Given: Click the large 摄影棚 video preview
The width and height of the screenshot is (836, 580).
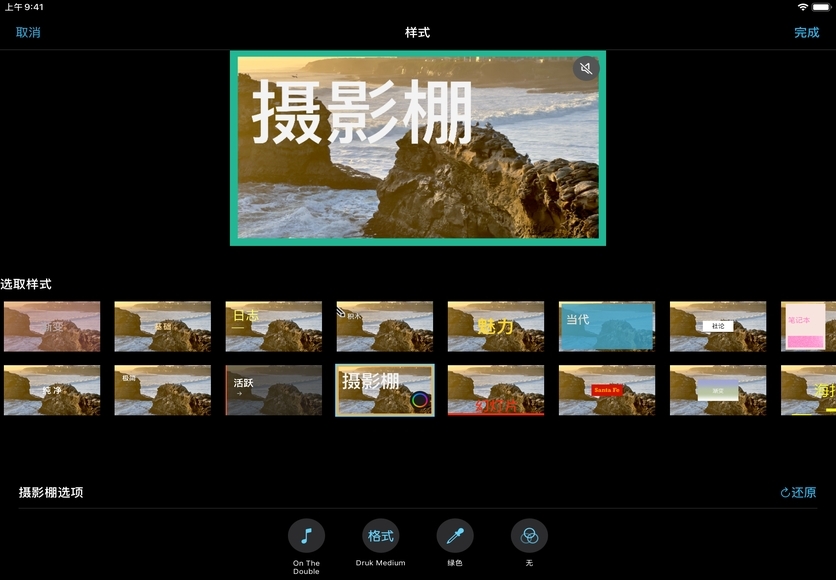Looking at the screenshot, I should pyautogui.click(x=417, y=148).
